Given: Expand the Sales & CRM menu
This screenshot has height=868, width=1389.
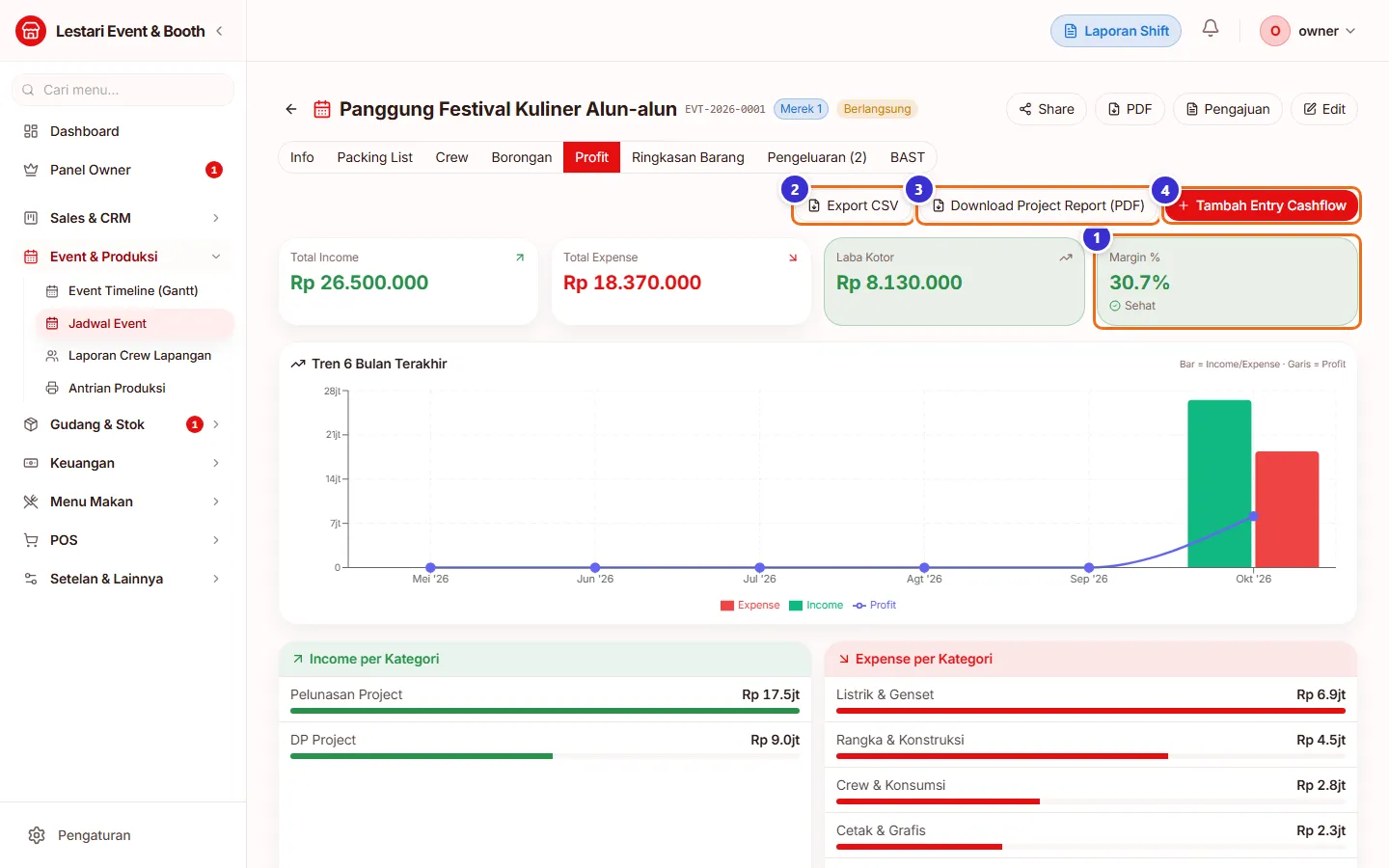Looking at the screenshot, I should coord(123,218).
